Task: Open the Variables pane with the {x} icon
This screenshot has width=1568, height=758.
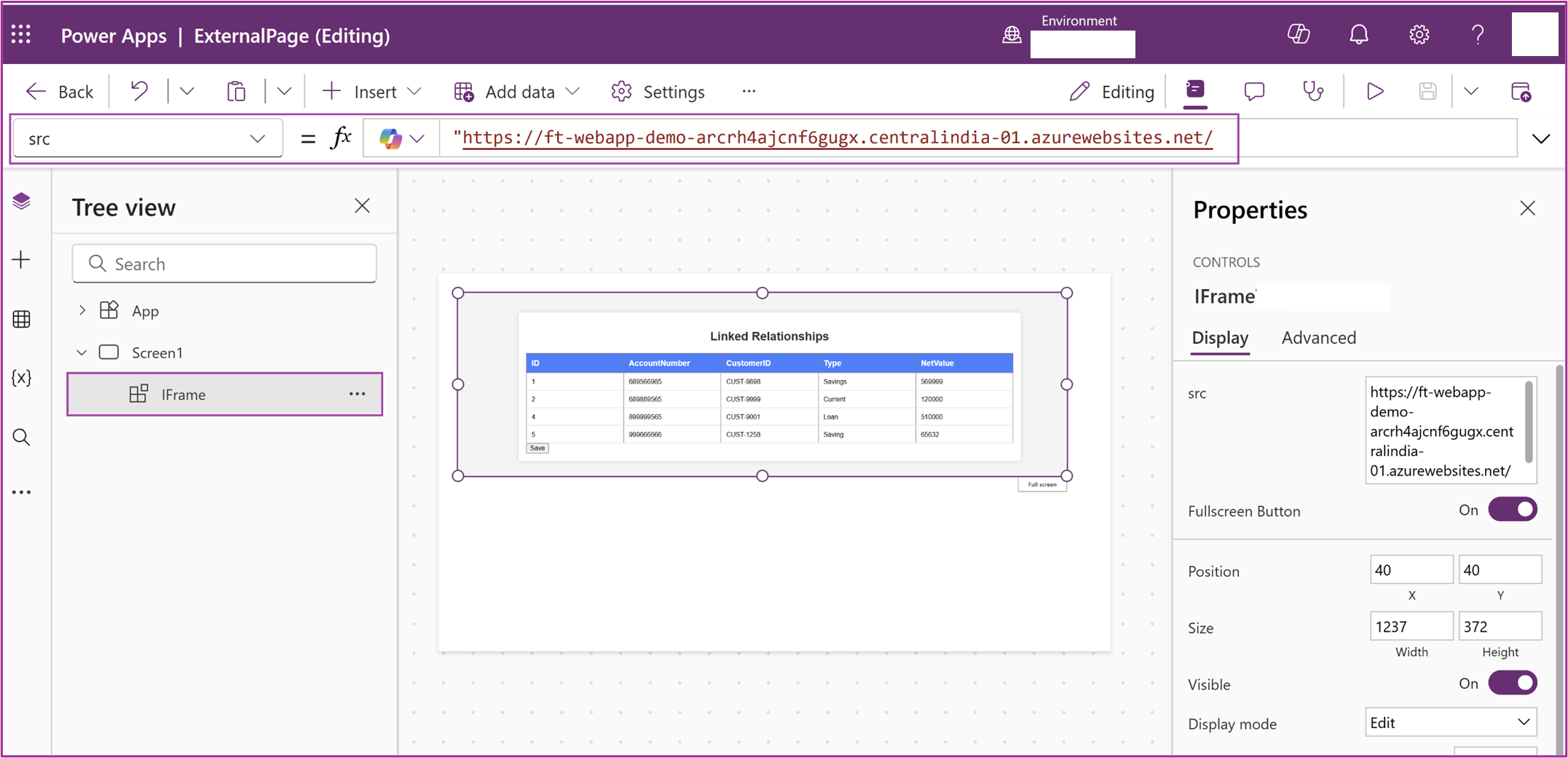Action: point(22,377)
